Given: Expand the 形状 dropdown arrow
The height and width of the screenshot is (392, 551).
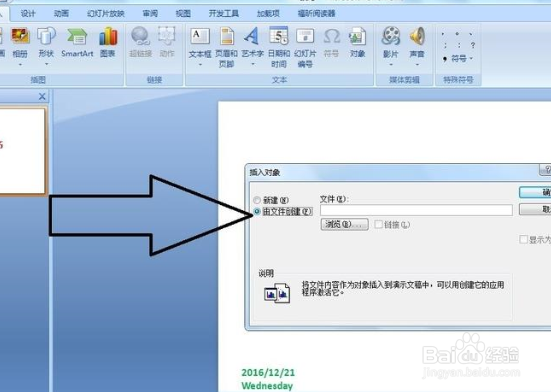Looking at the screenshot, I should tap(46, 65).
